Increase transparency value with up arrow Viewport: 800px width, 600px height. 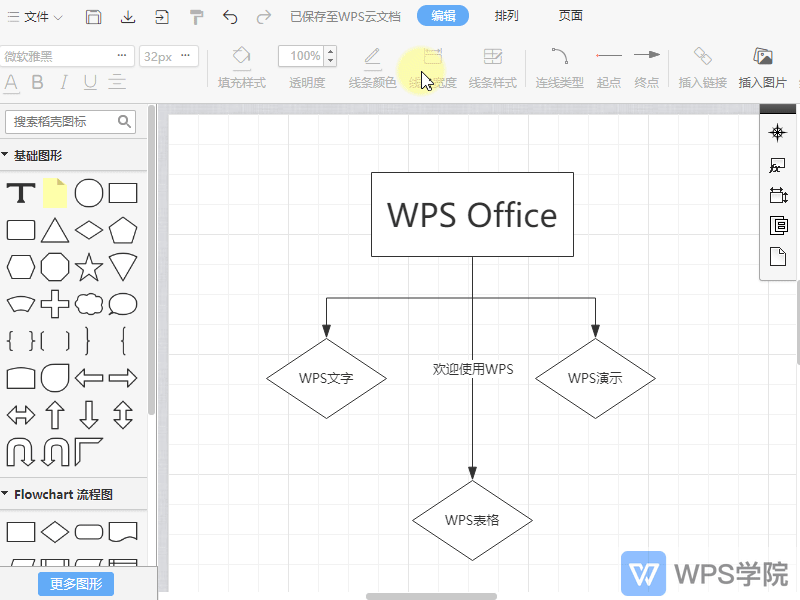pyautogui.click(x=331, y=51)
